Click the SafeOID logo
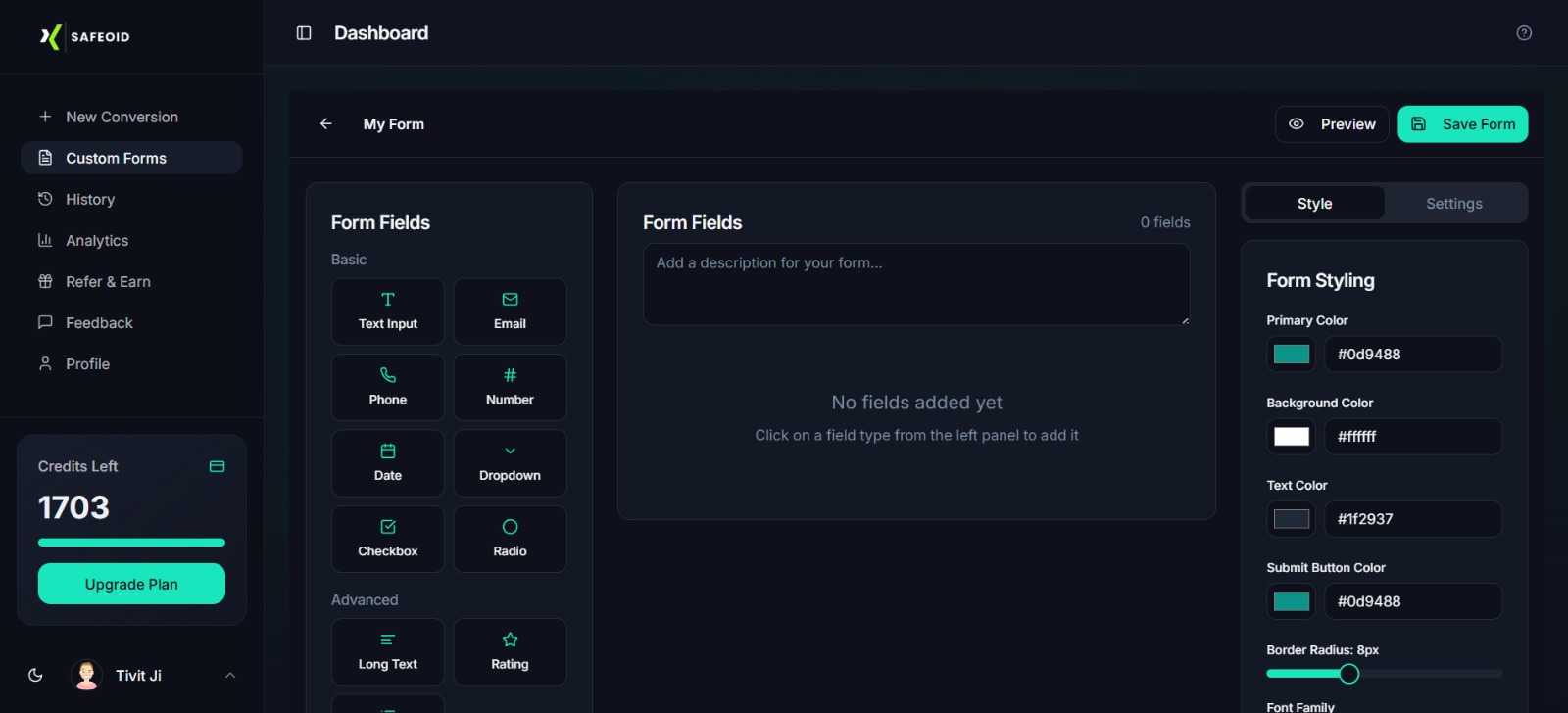1568x713 pixels. pos(85,37)
